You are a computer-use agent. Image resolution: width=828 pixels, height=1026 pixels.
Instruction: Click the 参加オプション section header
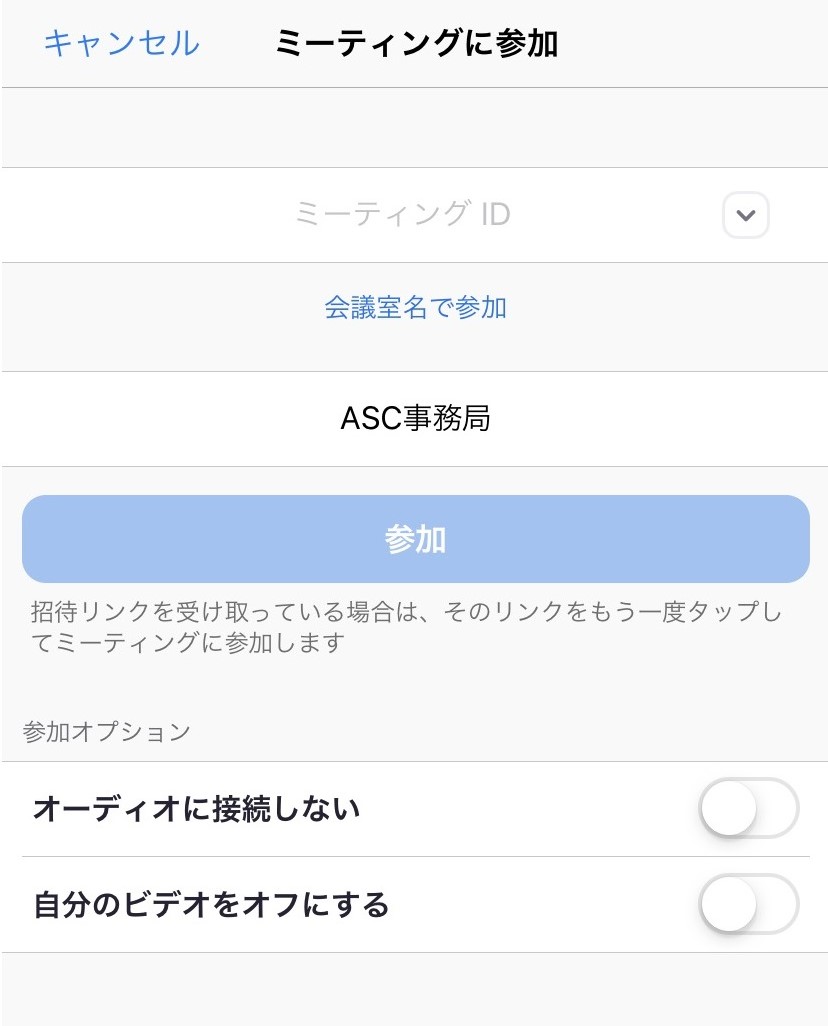[106, 732]
